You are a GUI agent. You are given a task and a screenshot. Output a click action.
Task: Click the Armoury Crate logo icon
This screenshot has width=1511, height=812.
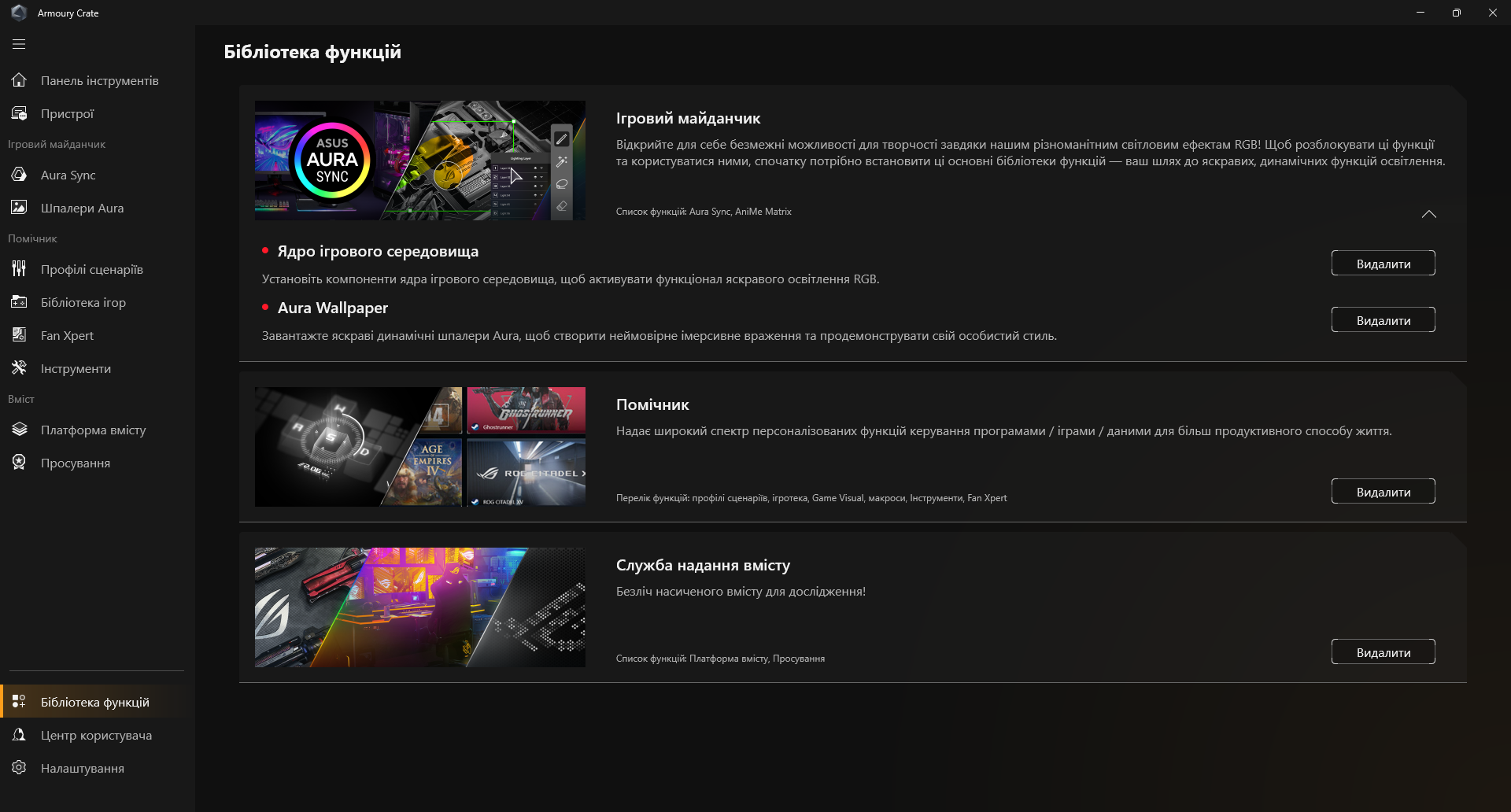19,13
